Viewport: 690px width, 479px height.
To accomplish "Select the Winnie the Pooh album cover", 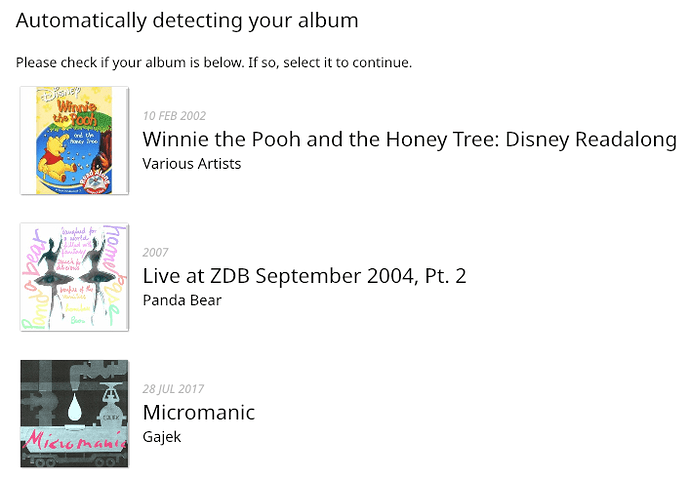I will point(74,140).
